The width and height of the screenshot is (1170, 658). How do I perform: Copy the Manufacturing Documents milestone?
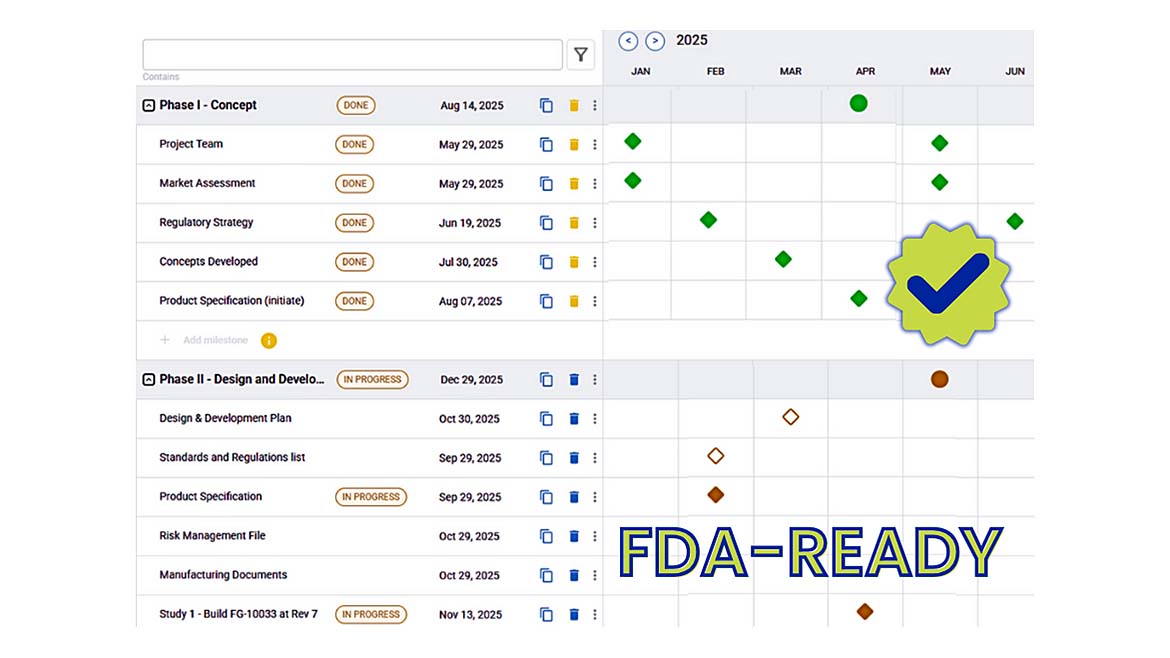click(546, 575)
